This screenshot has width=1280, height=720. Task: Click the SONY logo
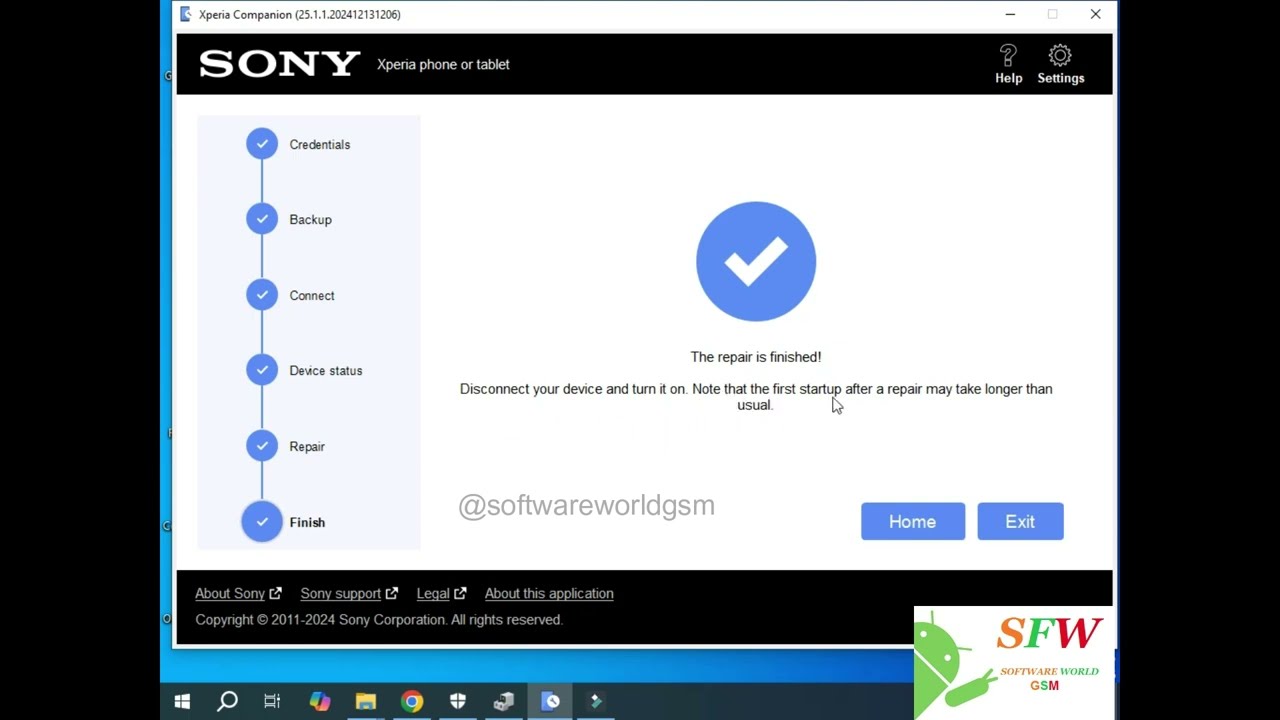279,64
